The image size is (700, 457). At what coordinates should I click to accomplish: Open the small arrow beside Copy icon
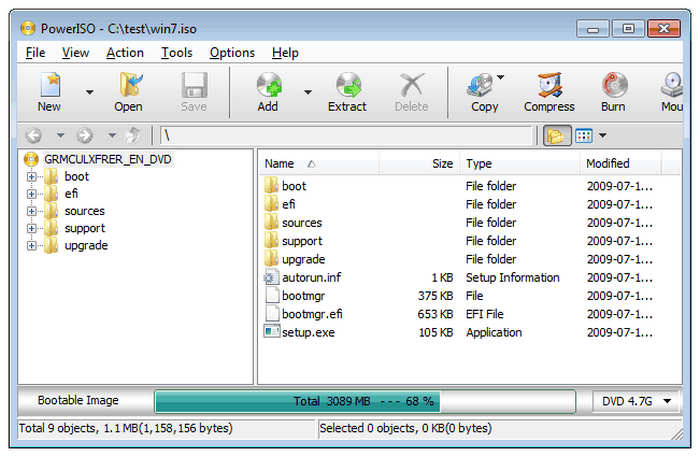[500, 77]
